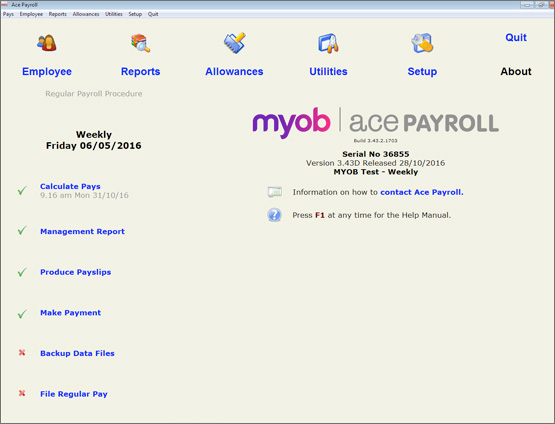Open the Allowances menu in menu bar

[x=86, y=14]
